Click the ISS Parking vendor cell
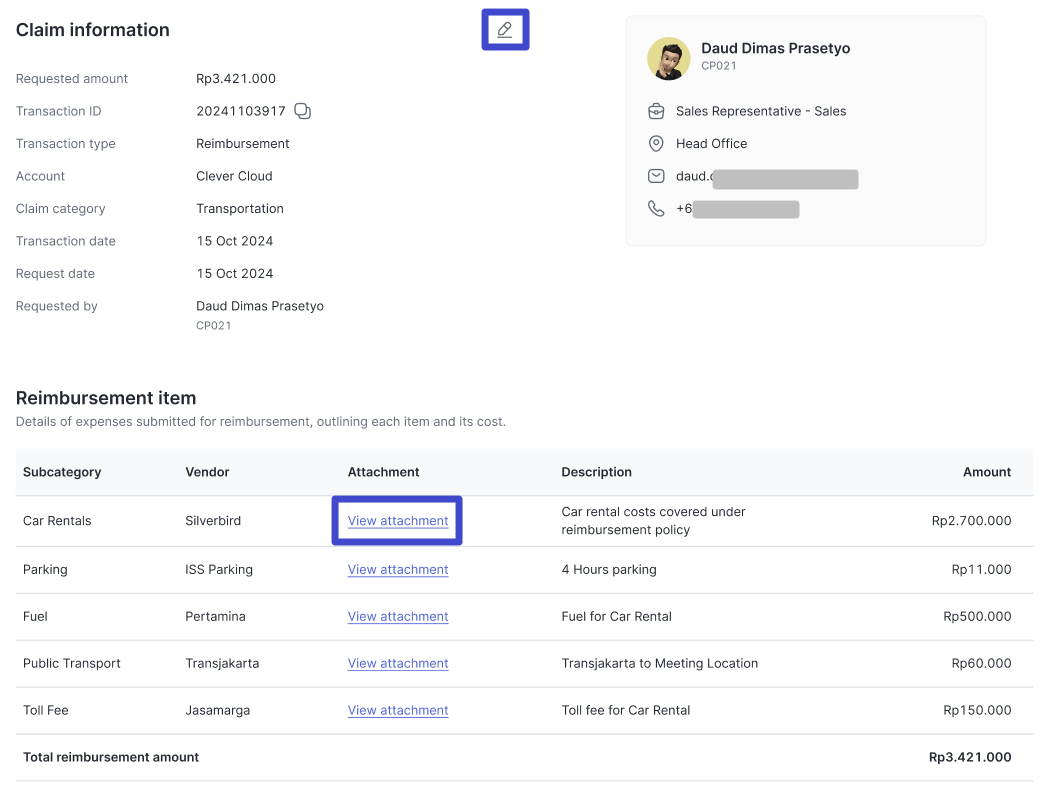 coord(219,569)
